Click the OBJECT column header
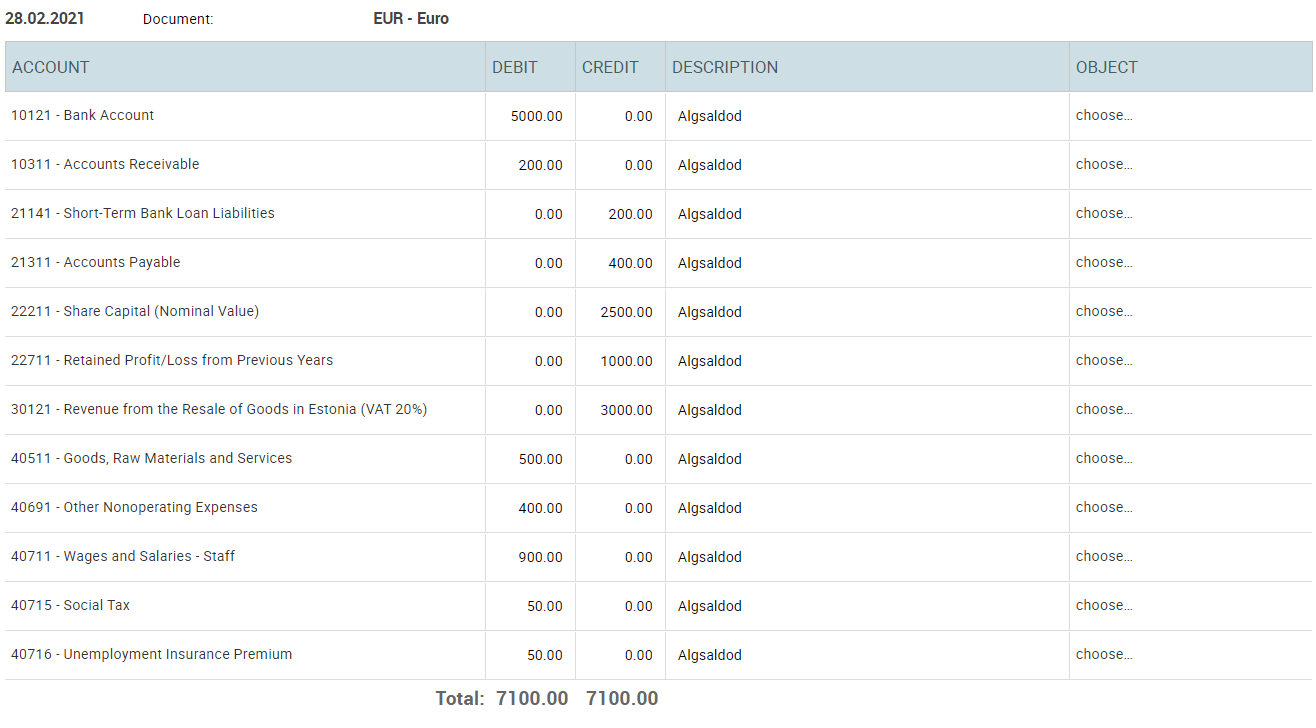 pyautogui.click(x=1107, y=67)
